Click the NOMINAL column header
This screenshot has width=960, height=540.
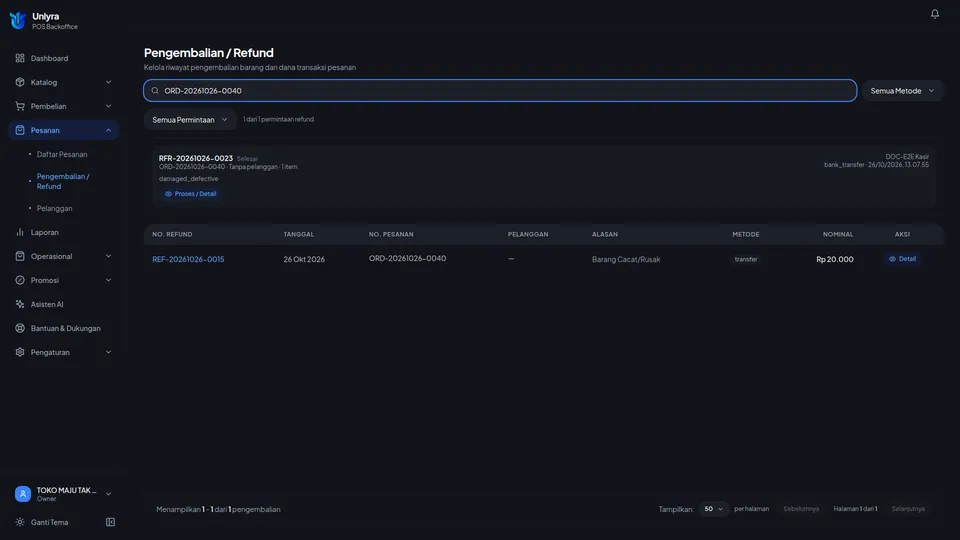click(838, 234)
